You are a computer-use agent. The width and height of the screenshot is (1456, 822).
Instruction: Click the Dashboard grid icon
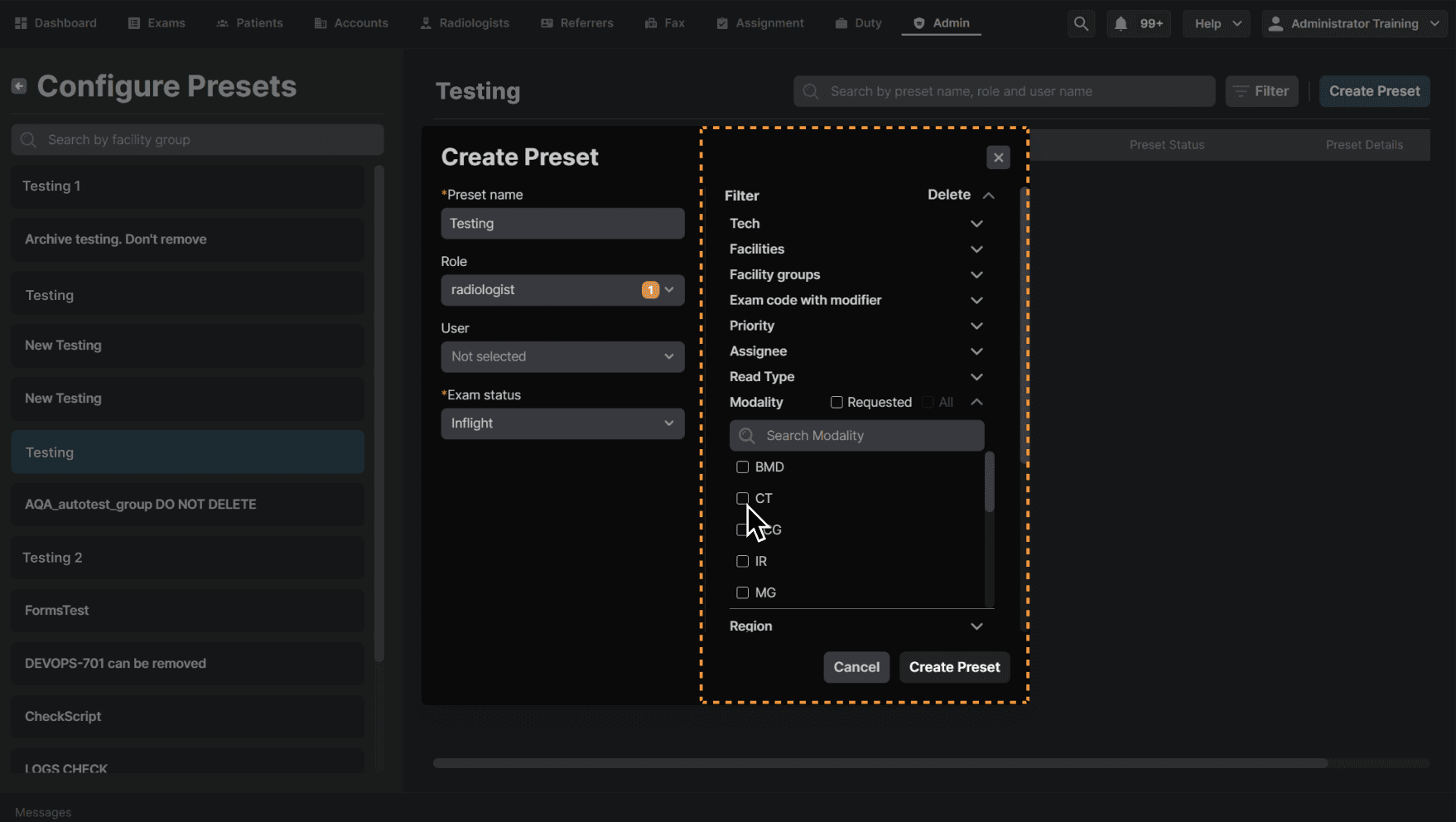click(22, 23)
